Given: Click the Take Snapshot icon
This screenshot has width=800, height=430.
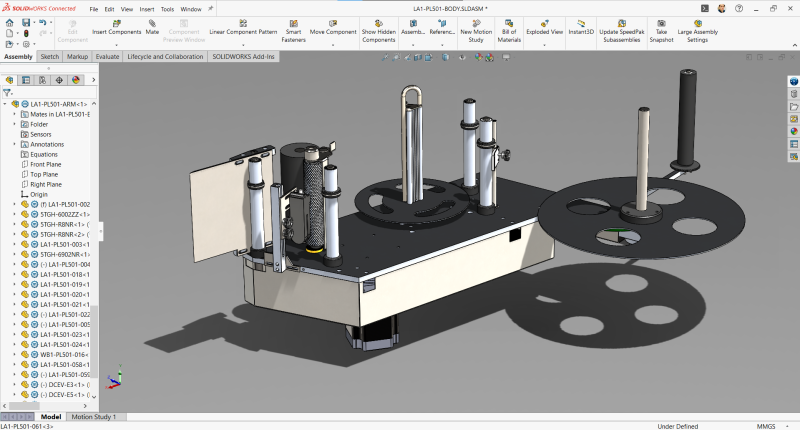Looking at the screenshot, I should 662,25.
